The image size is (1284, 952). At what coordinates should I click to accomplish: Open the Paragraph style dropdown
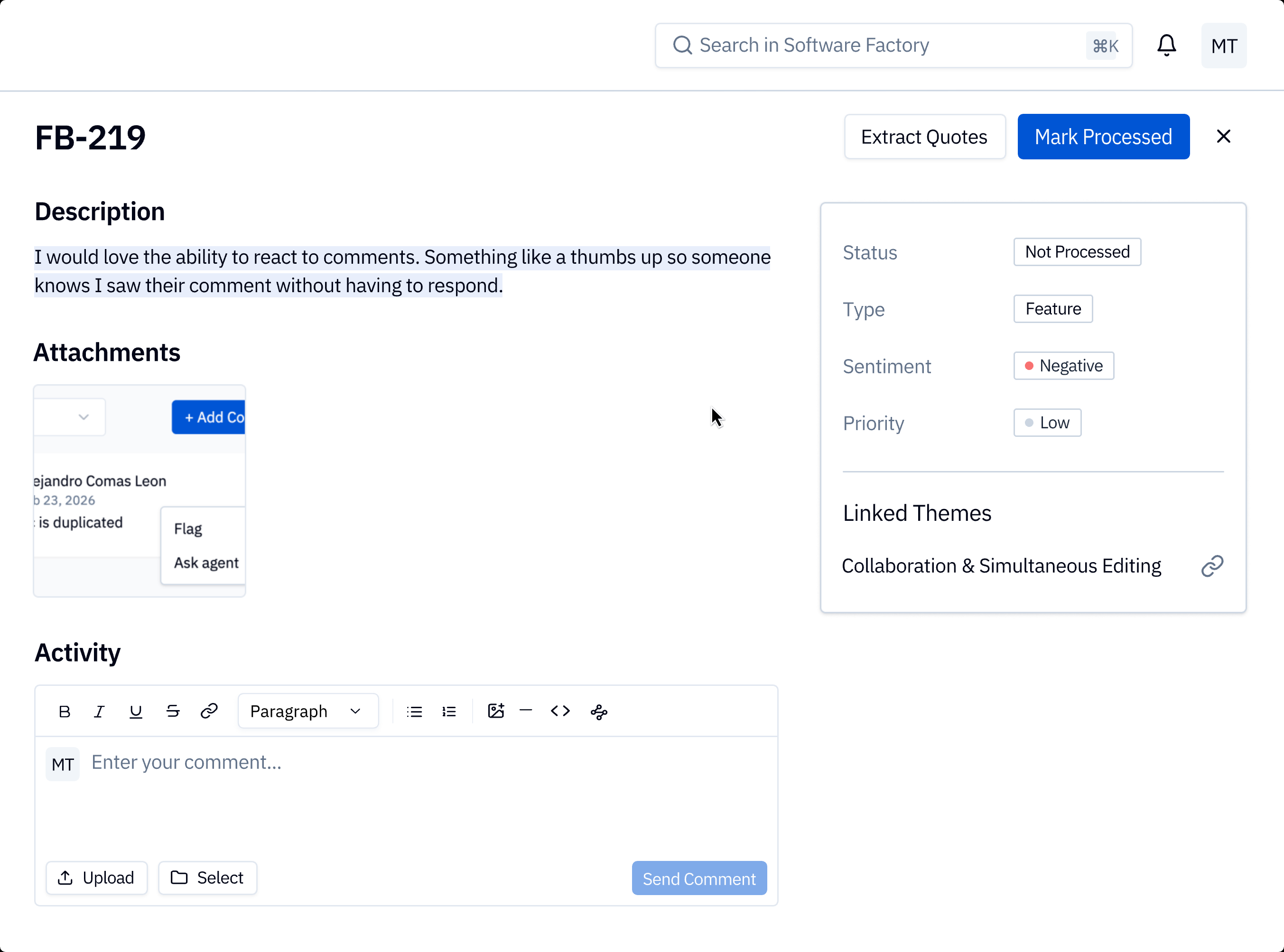pyautogui.click(x=308, y=711)
